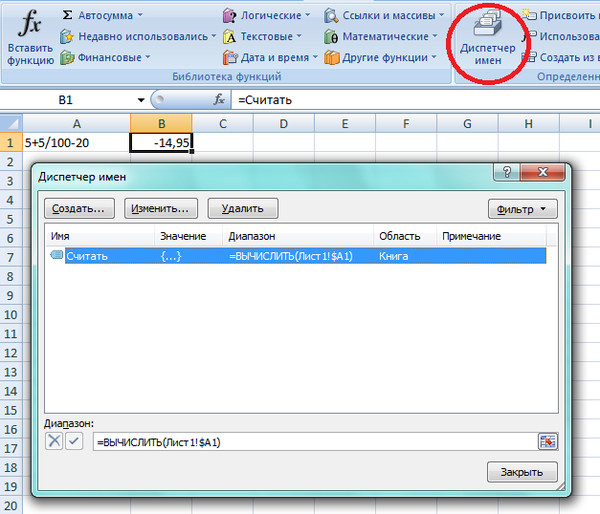Open the AutoSum (Автосумма) dropdown
Viewport: 600px width, 514px height.
pos(101,15)
